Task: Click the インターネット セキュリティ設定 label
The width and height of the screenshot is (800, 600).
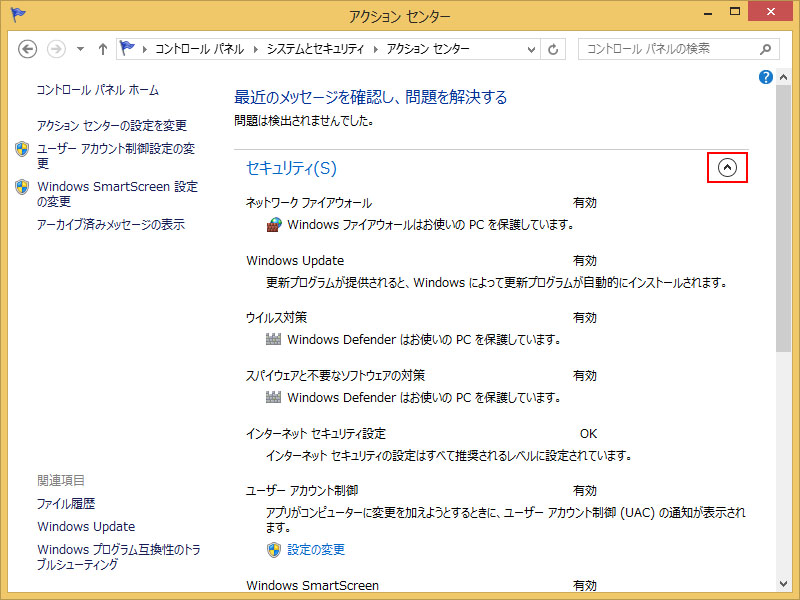Action: coord(316,434)
